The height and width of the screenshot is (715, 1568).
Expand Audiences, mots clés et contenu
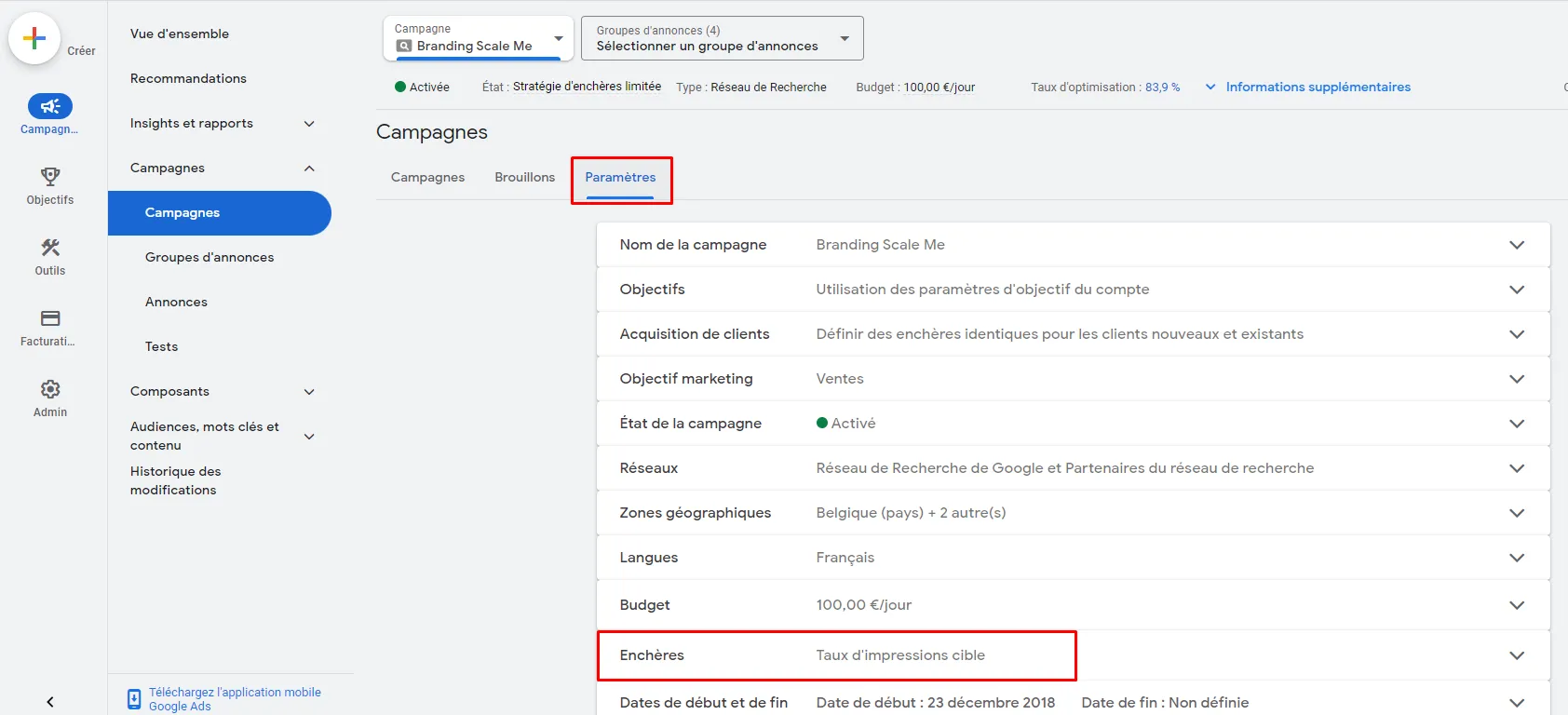[309, 436]
